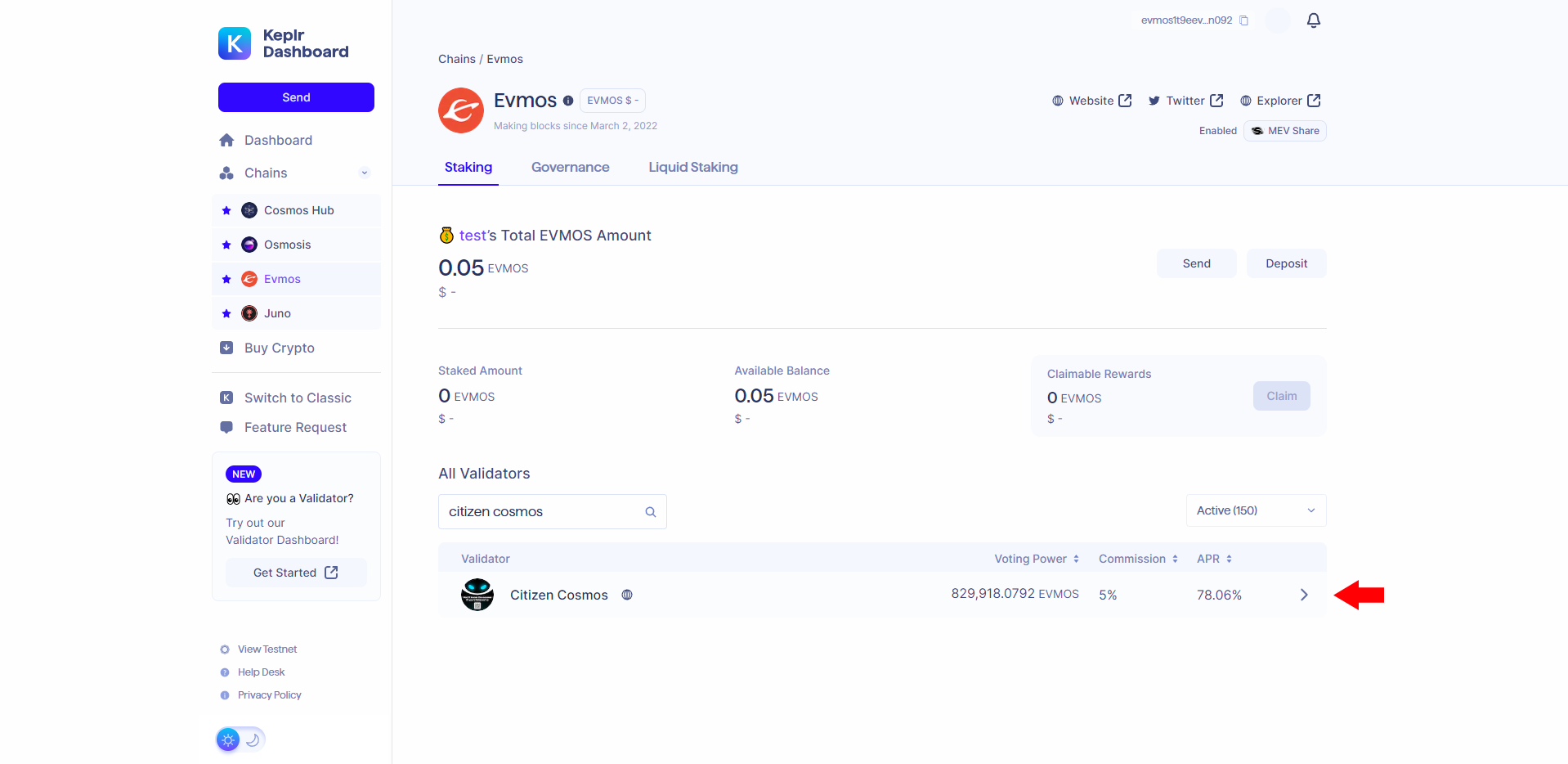The width and height of the screenshot is (1568, 764).
Task: Click the Cosmos Hub chain icon
Action: (x=249, y=210)
